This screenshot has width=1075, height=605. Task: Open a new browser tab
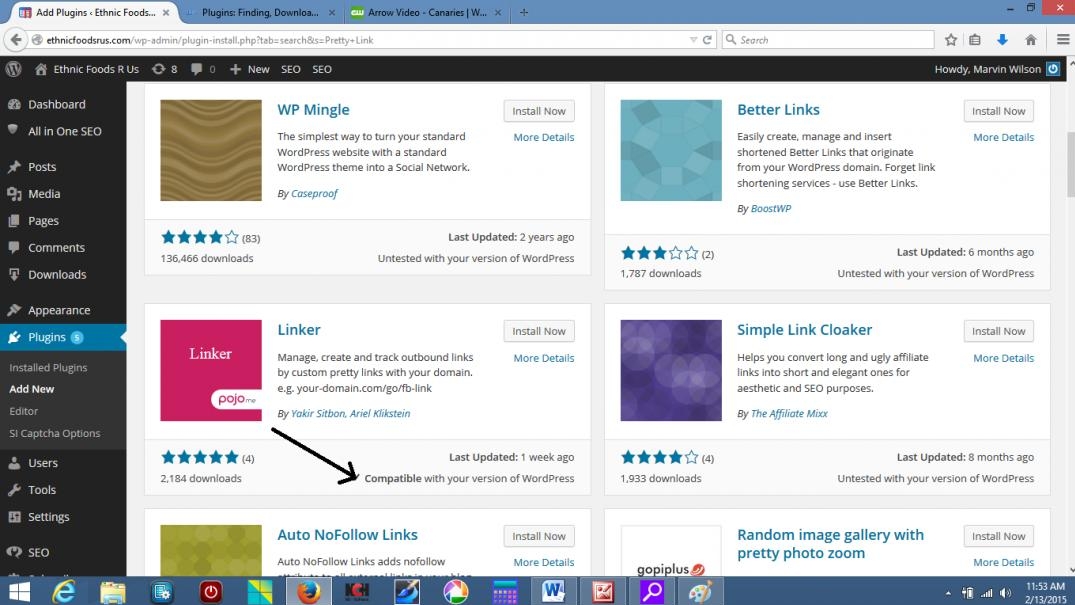(524, 12)
